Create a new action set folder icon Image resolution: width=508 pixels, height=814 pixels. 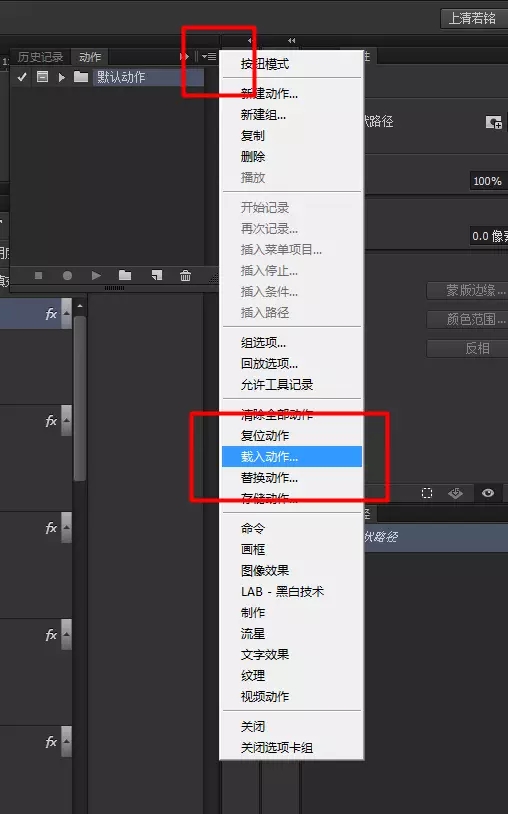tap(125, 275)
